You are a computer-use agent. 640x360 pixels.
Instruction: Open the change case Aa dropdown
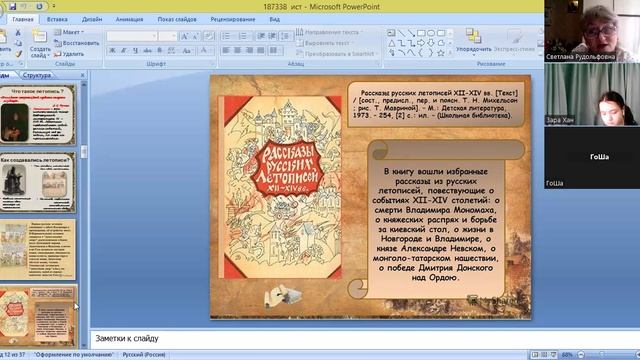pyautogui.click(x=187, y=51)
